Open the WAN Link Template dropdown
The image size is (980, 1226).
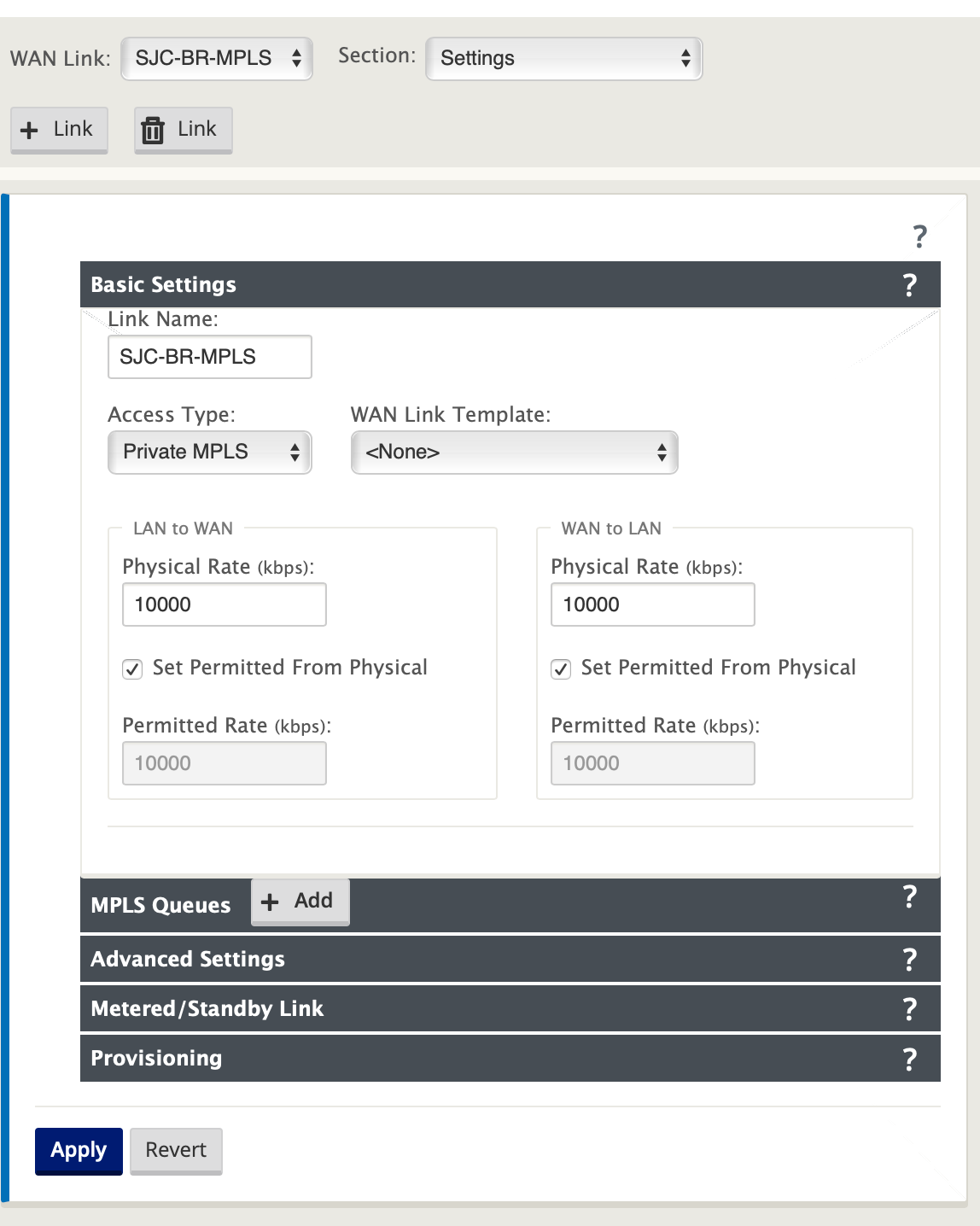pos(514,452)
